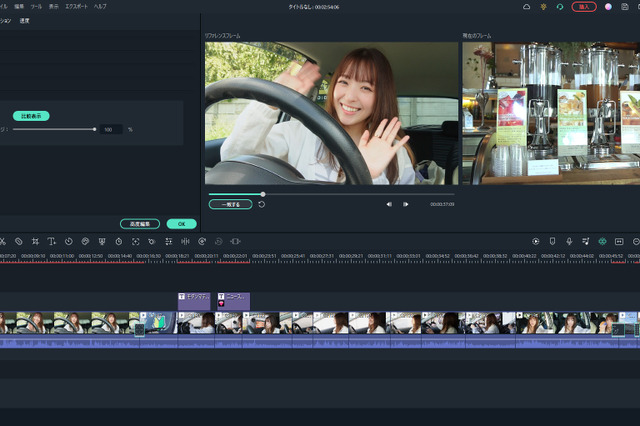
Task: Open the gradient profile avatar
Action: [x=608, y=7]
